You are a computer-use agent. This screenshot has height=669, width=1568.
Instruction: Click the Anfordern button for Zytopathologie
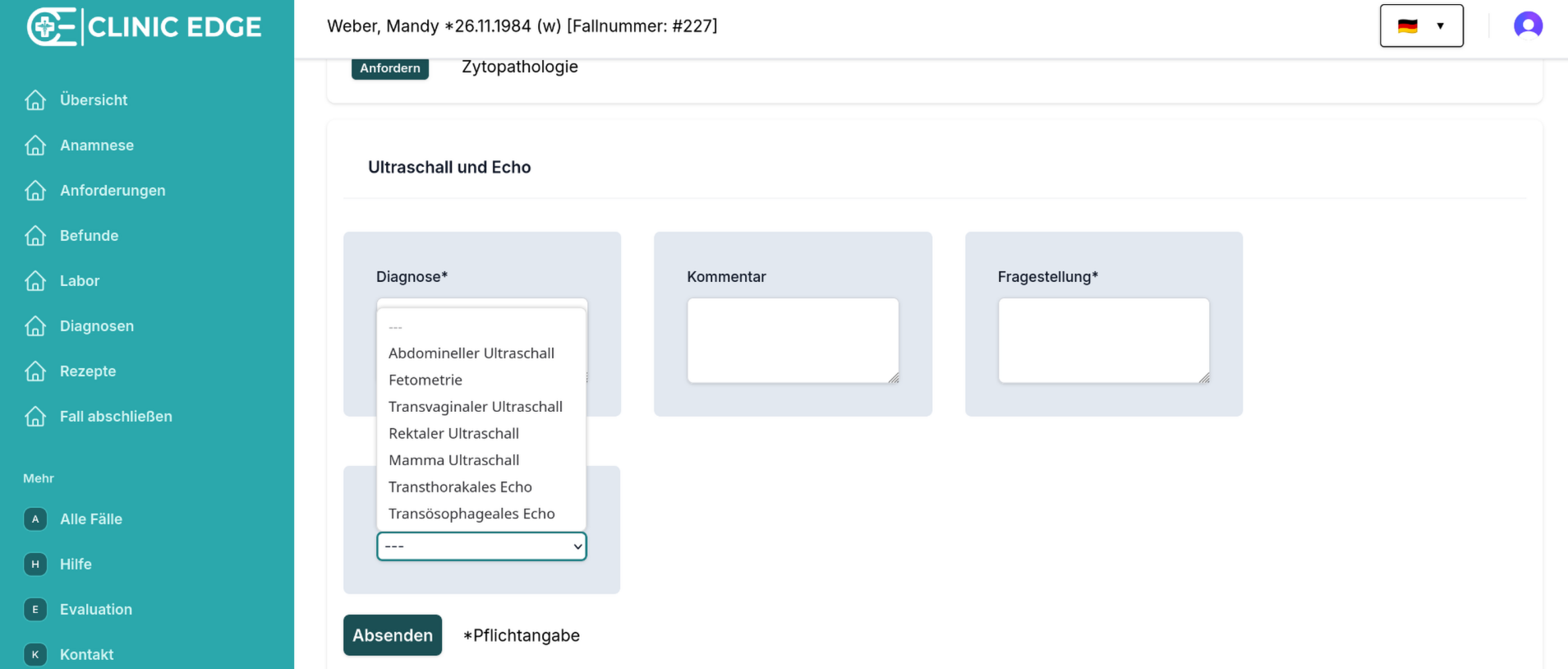click(390, 68)
